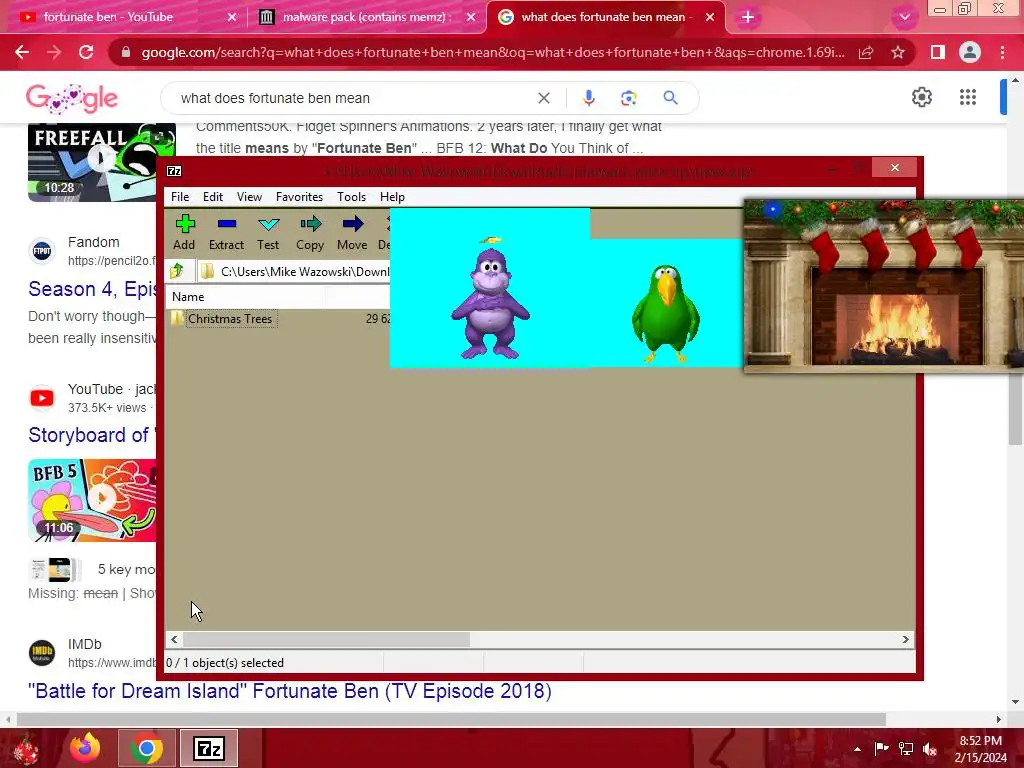Open the Tools menu in 7-Zip
This screenshot has width=1024, height=768.
point(351,197)
